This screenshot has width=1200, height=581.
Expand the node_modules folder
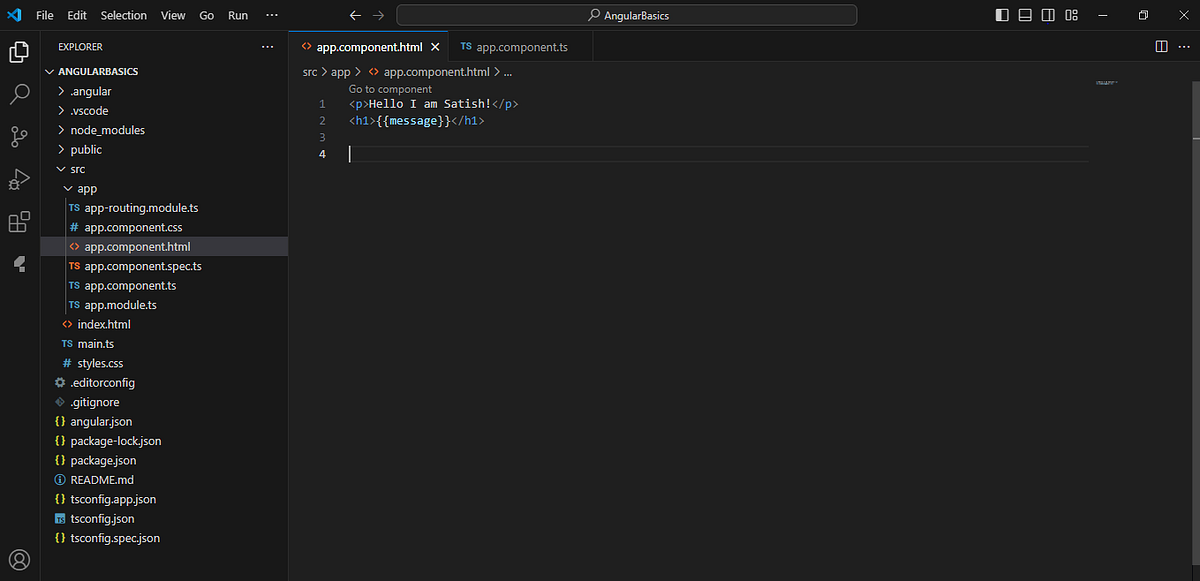click(x=107, y=129)
